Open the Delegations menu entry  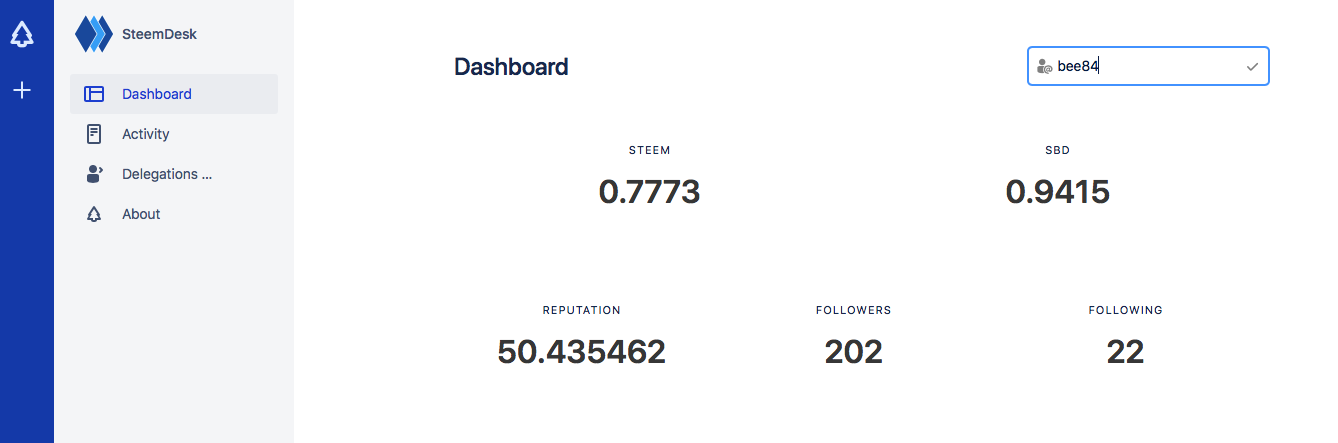point(174,174)
